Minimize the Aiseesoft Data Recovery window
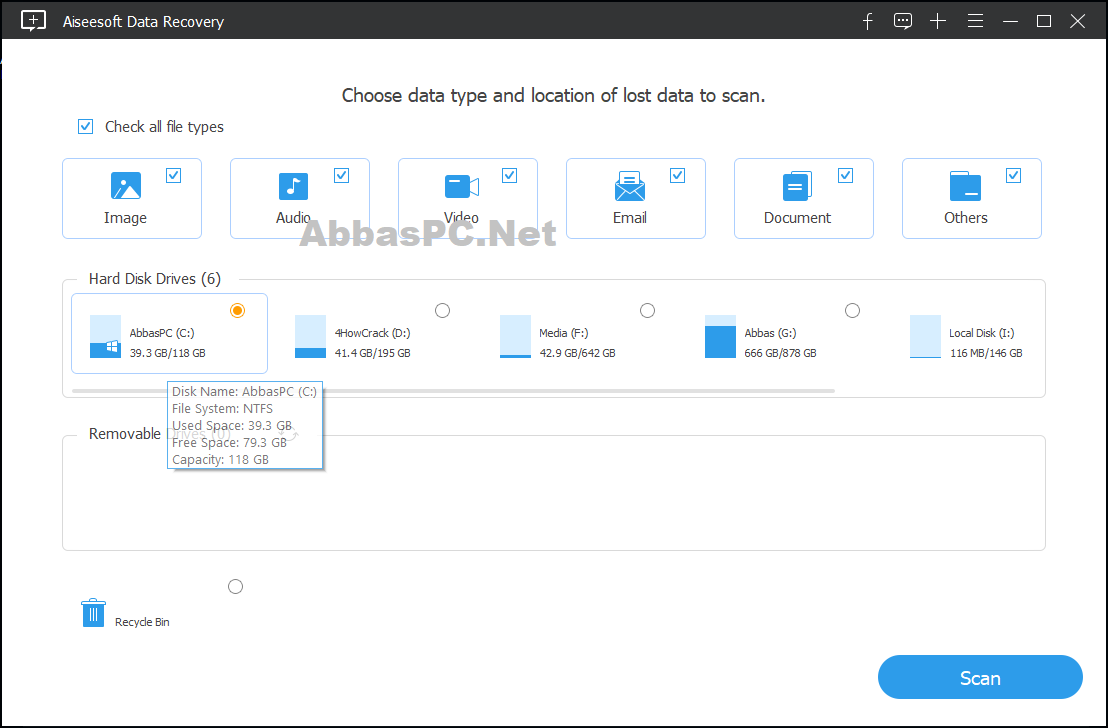Image resolution: width=1108 pixels, height=728 pixels. pyautogui.click(x=1010, y=21)
